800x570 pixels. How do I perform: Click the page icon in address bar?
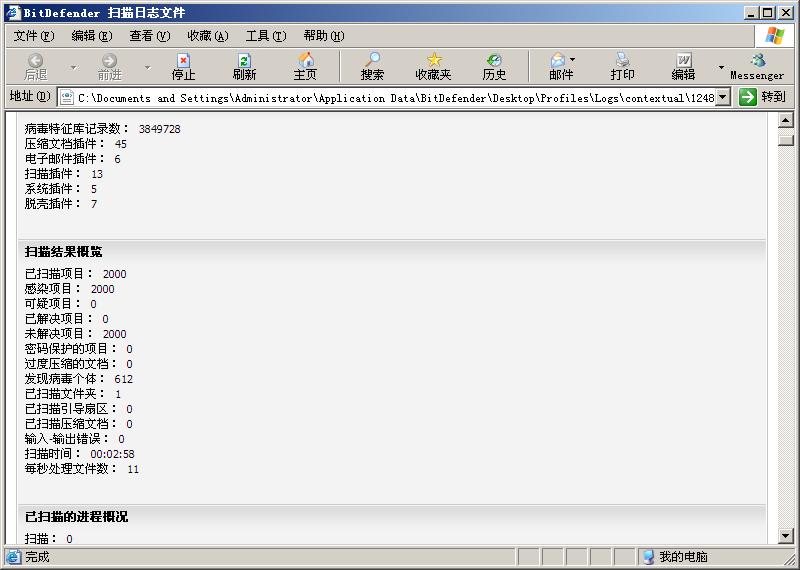pyautogui.click(x=66, y=97)
